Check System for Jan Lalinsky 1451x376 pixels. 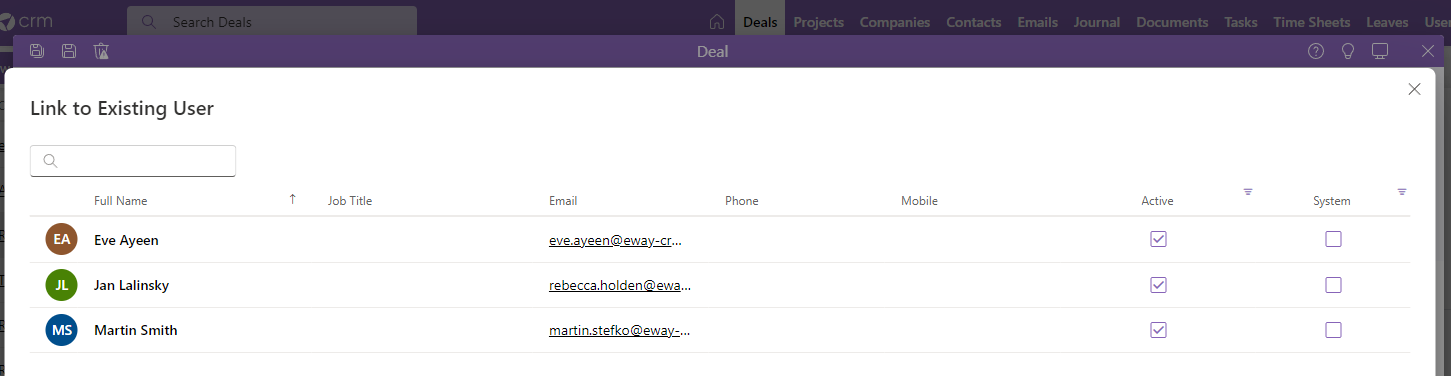click(1333, 285)
